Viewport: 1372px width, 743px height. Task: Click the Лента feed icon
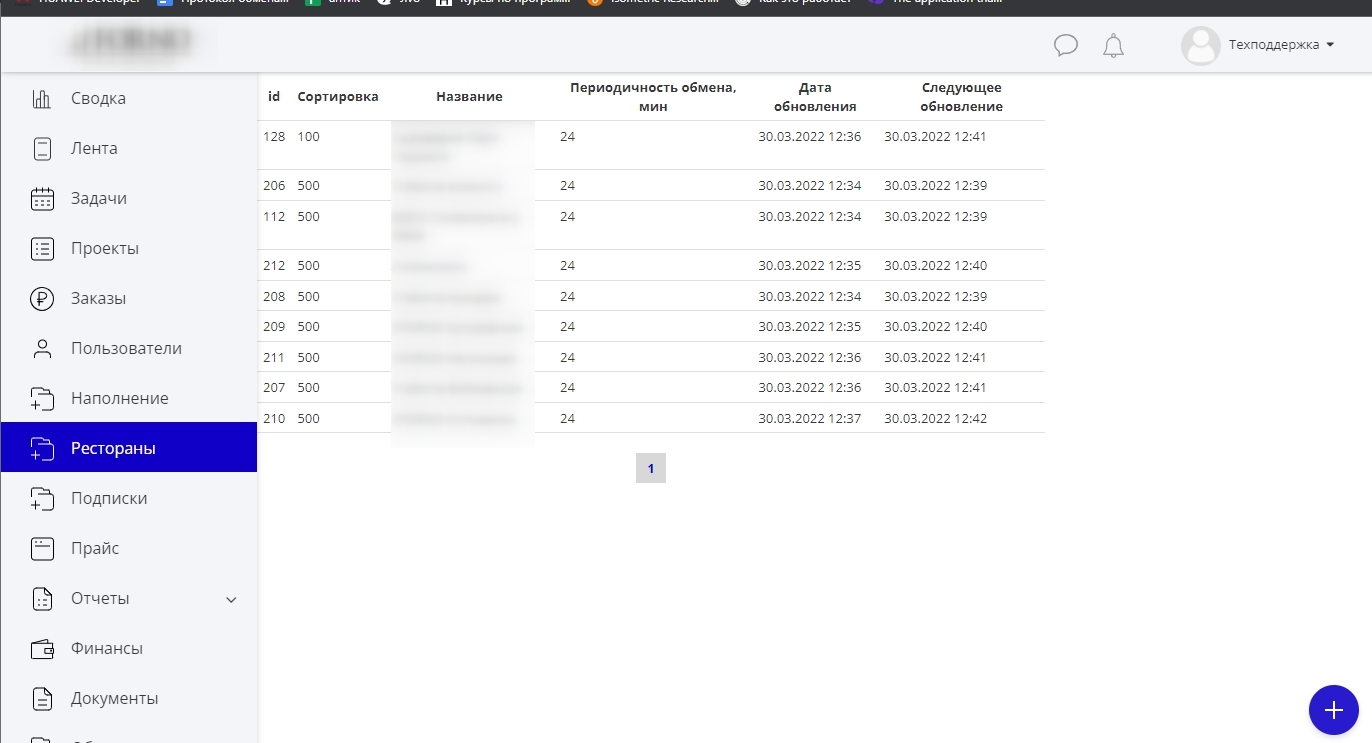coord(42,148)
